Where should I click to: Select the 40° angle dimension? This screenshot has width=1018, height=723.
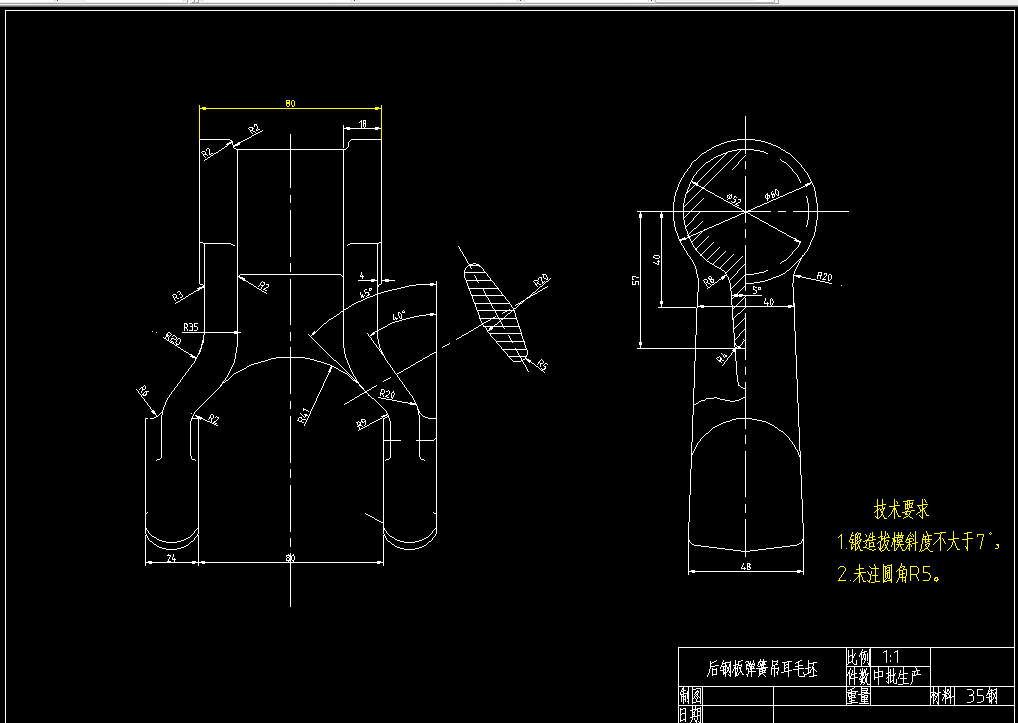tap(399, 316)
